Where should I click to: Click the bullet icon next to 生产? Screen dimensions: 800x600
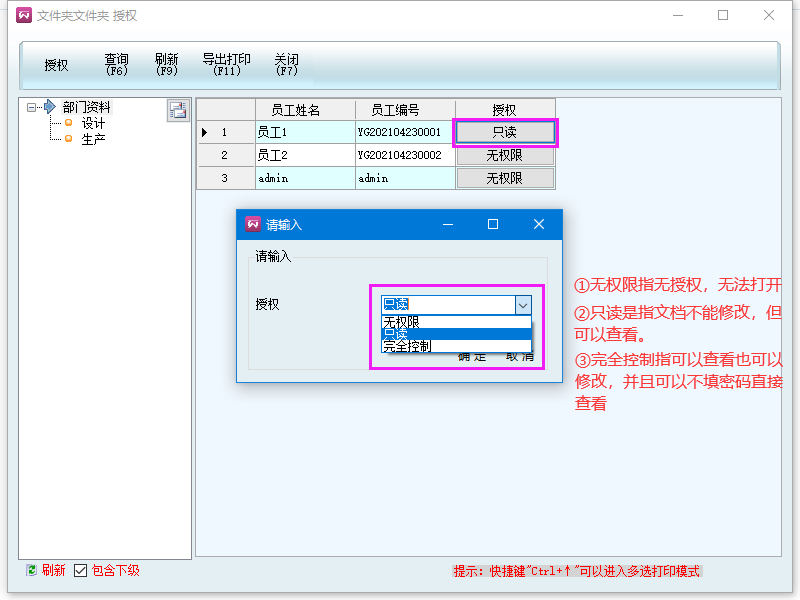68,139
